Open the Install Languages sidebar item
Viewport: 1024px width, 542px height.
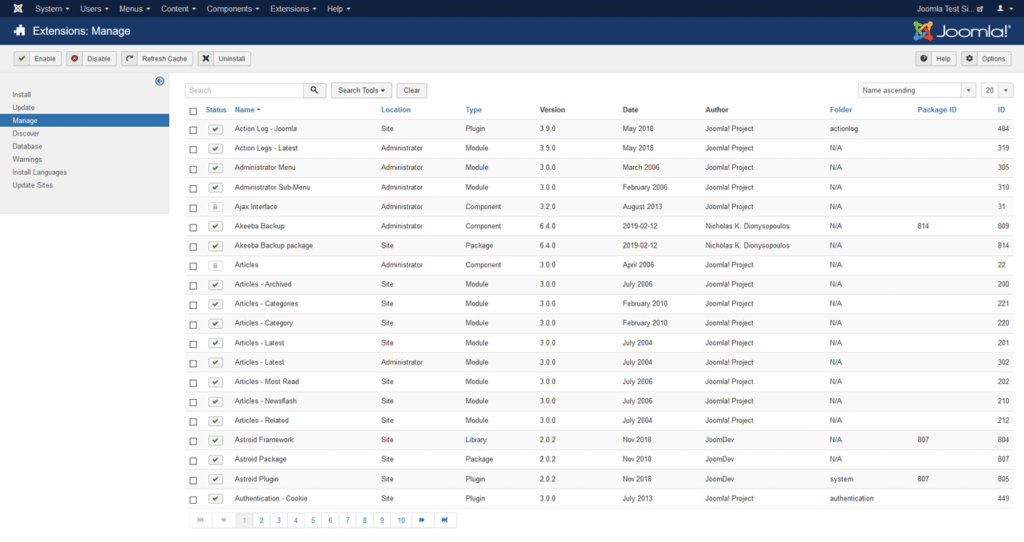[x=39, y=172]
